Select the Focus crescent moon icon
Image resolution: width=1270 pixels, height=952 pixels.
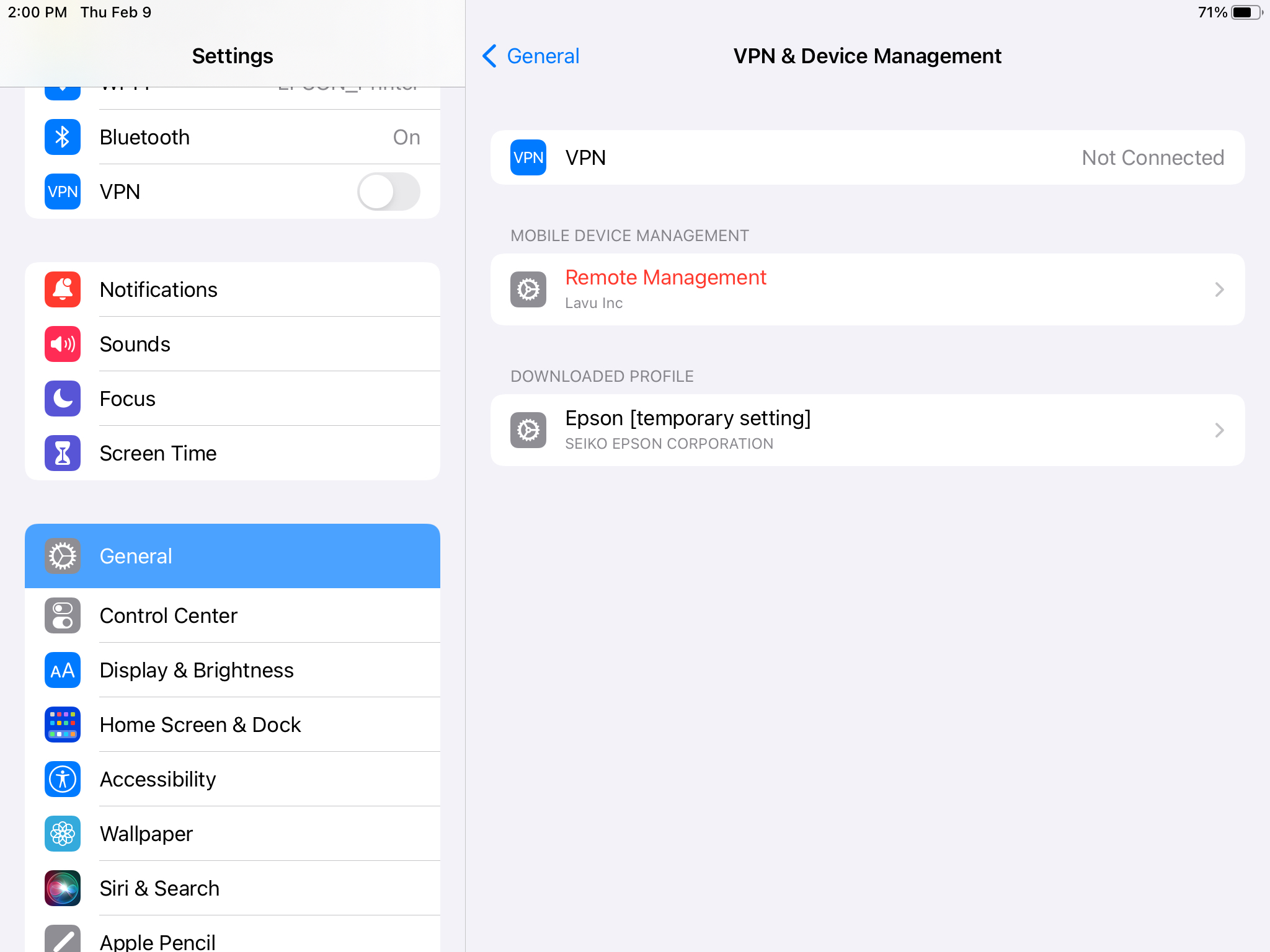[62, 399]
